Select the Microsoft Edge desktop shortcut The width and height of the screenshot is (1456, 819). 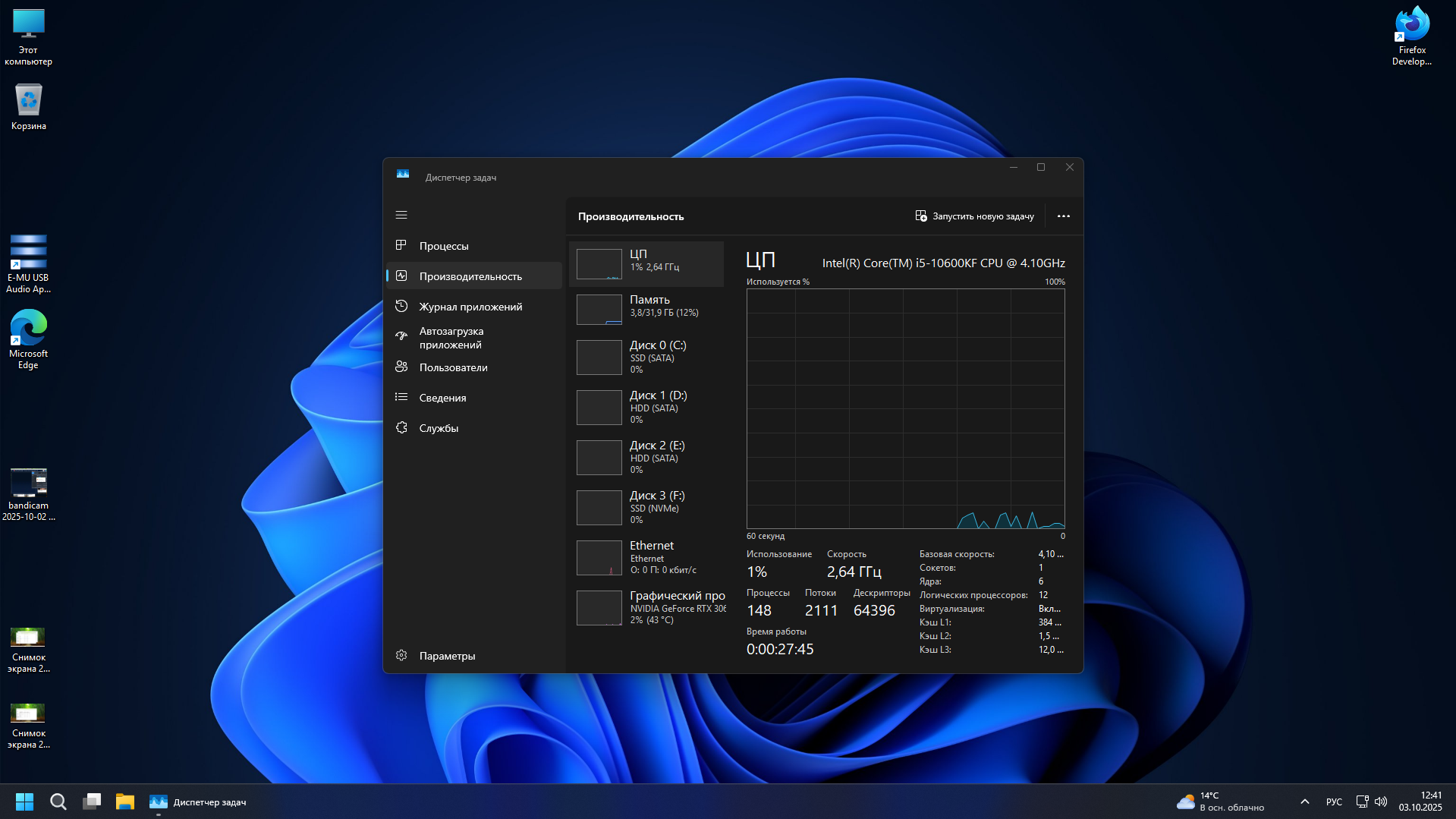click(29, 339)
